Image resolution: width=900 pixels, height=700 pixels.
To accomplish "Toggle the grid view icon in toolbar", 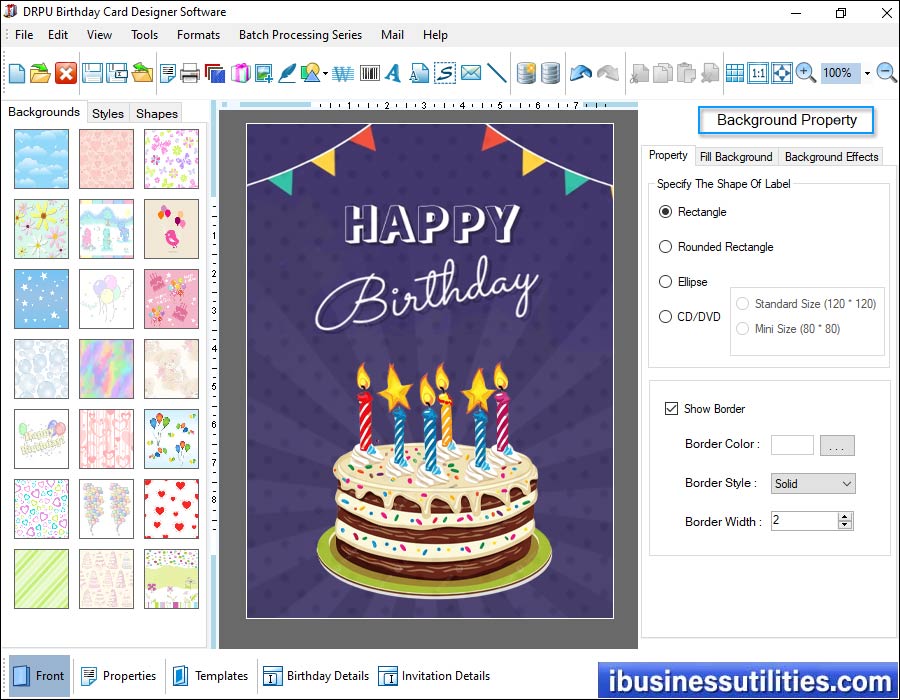I will tap(735, 73).
